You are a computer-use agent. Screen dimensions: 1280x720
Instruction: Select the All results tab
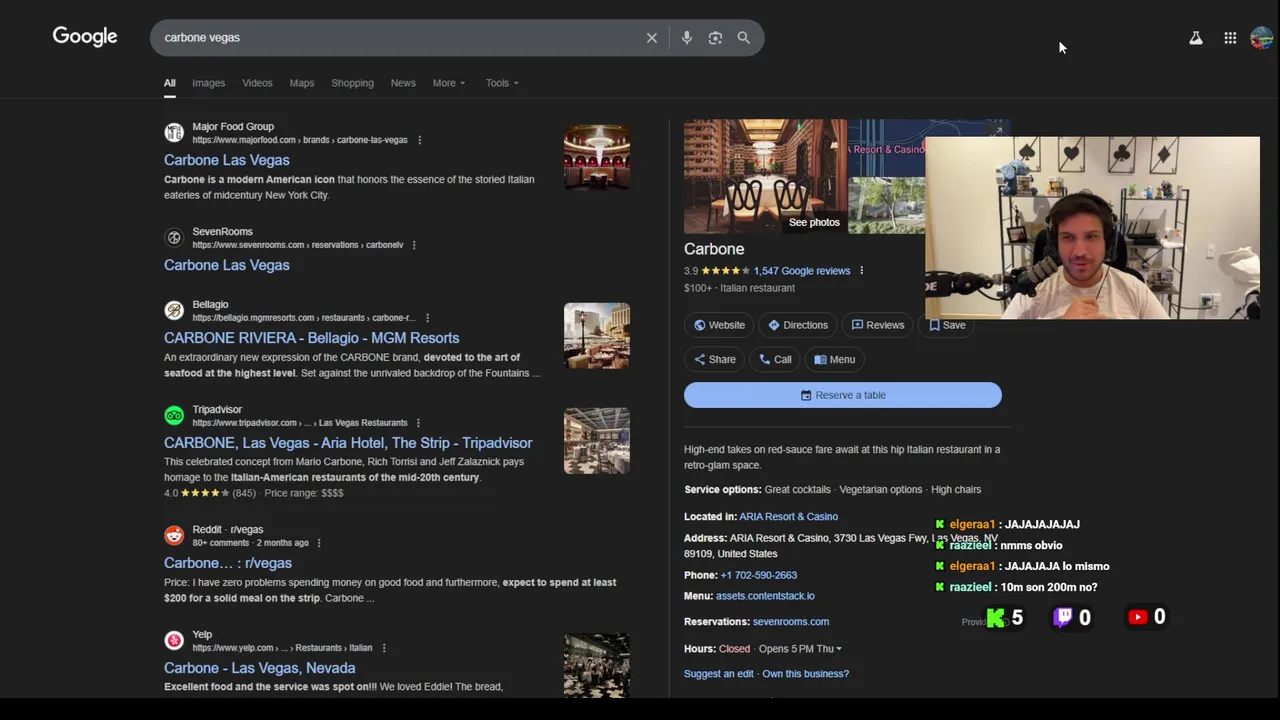[170, 83]
